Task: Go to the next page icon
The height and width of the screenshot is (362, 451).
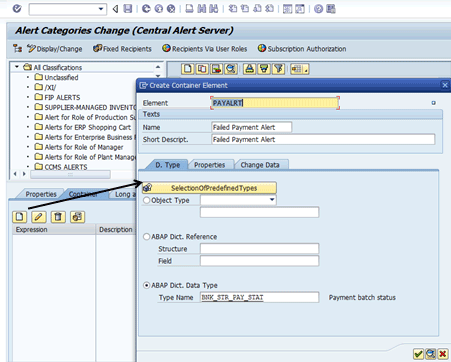Action: coord(257,9)
